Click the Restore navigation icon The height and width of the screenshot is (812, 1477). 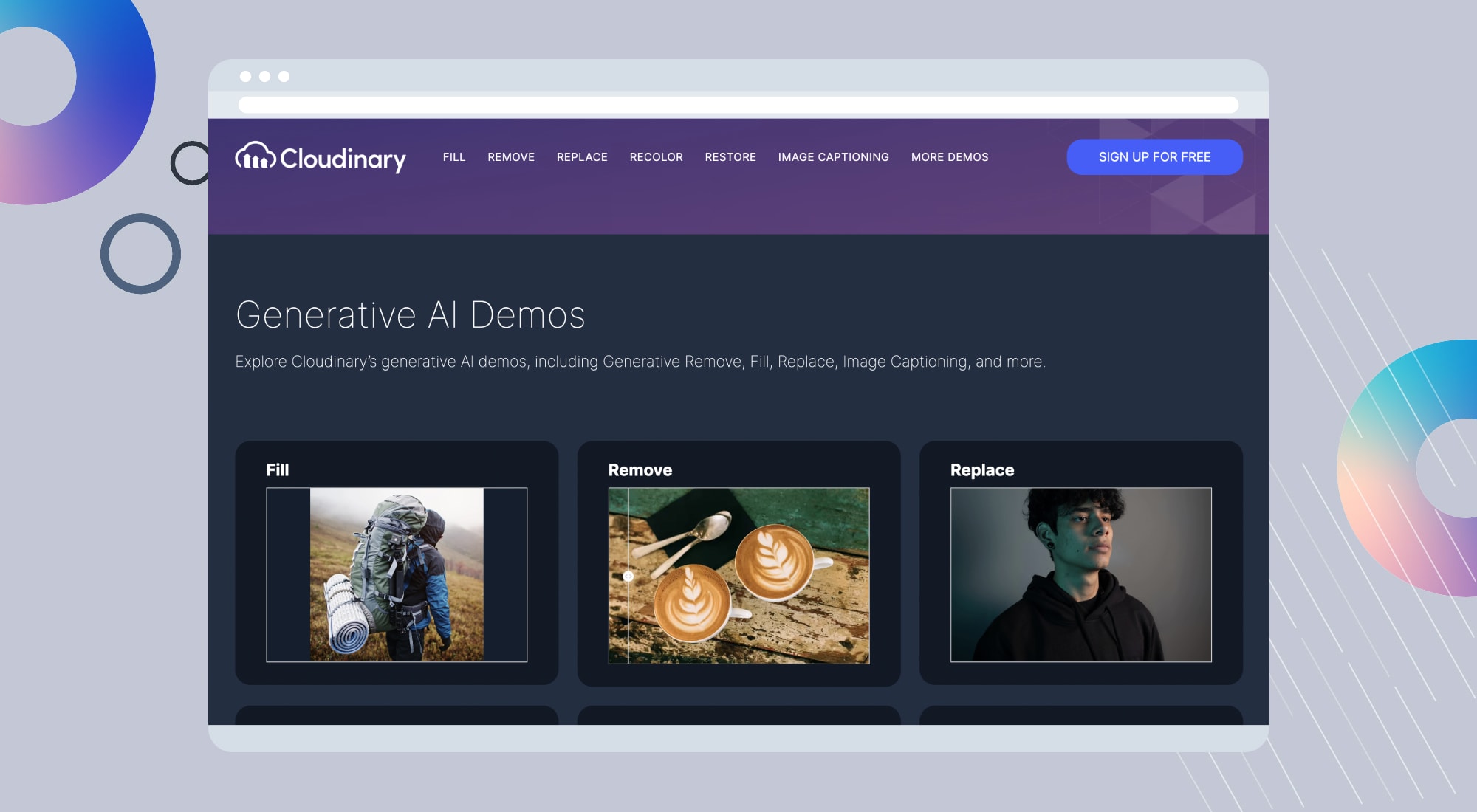730,157
